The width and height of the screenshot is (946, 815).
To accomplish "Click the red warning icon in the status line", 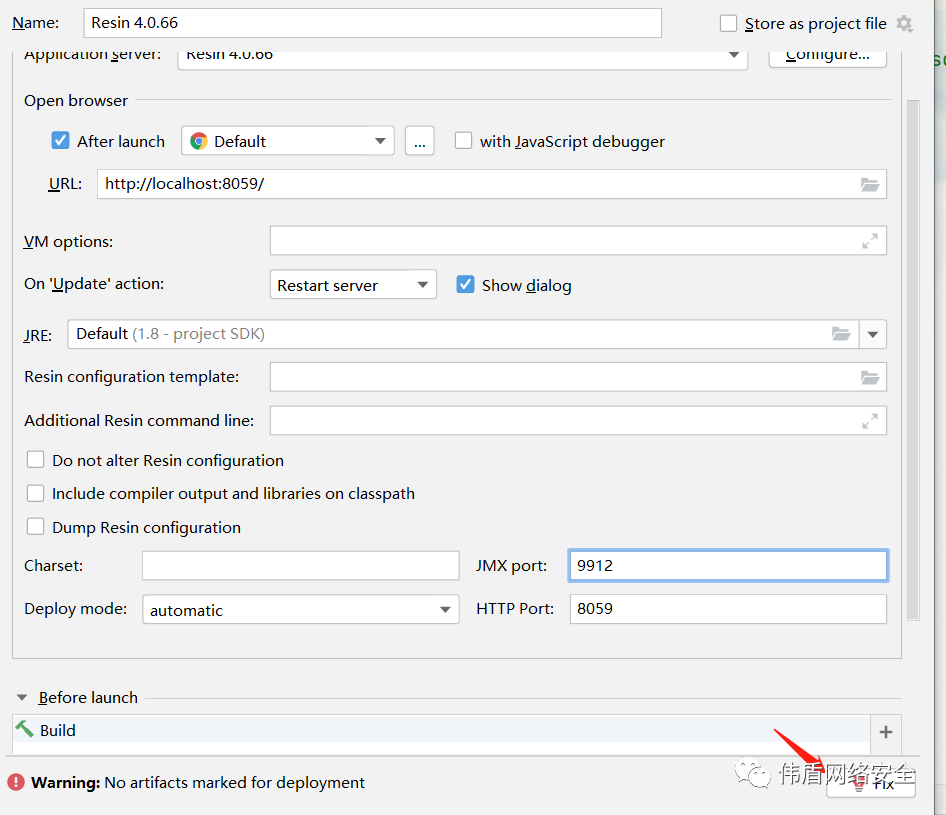I will click(16, 782).
